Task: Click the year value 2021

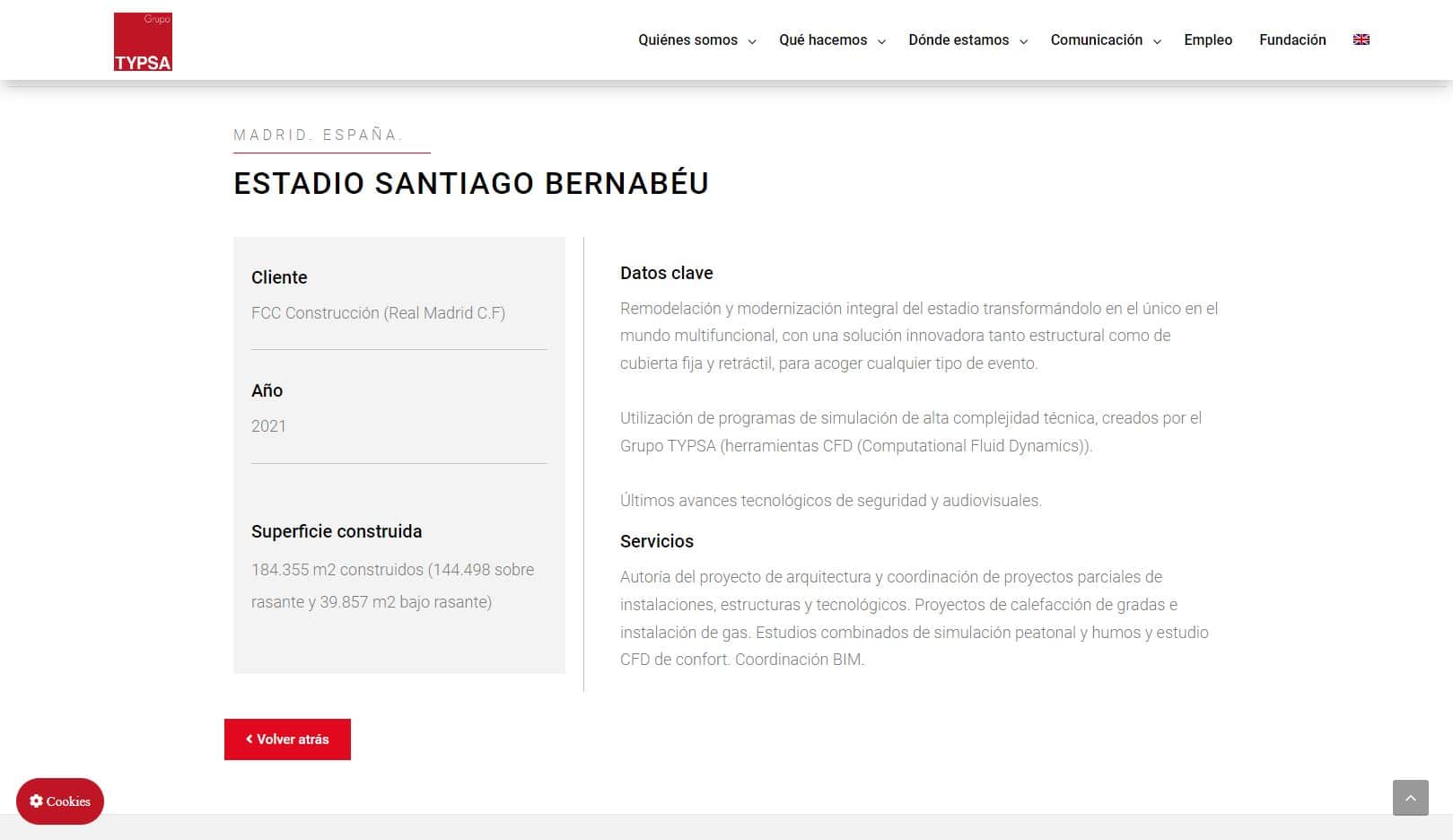Action: click(268, 426)
